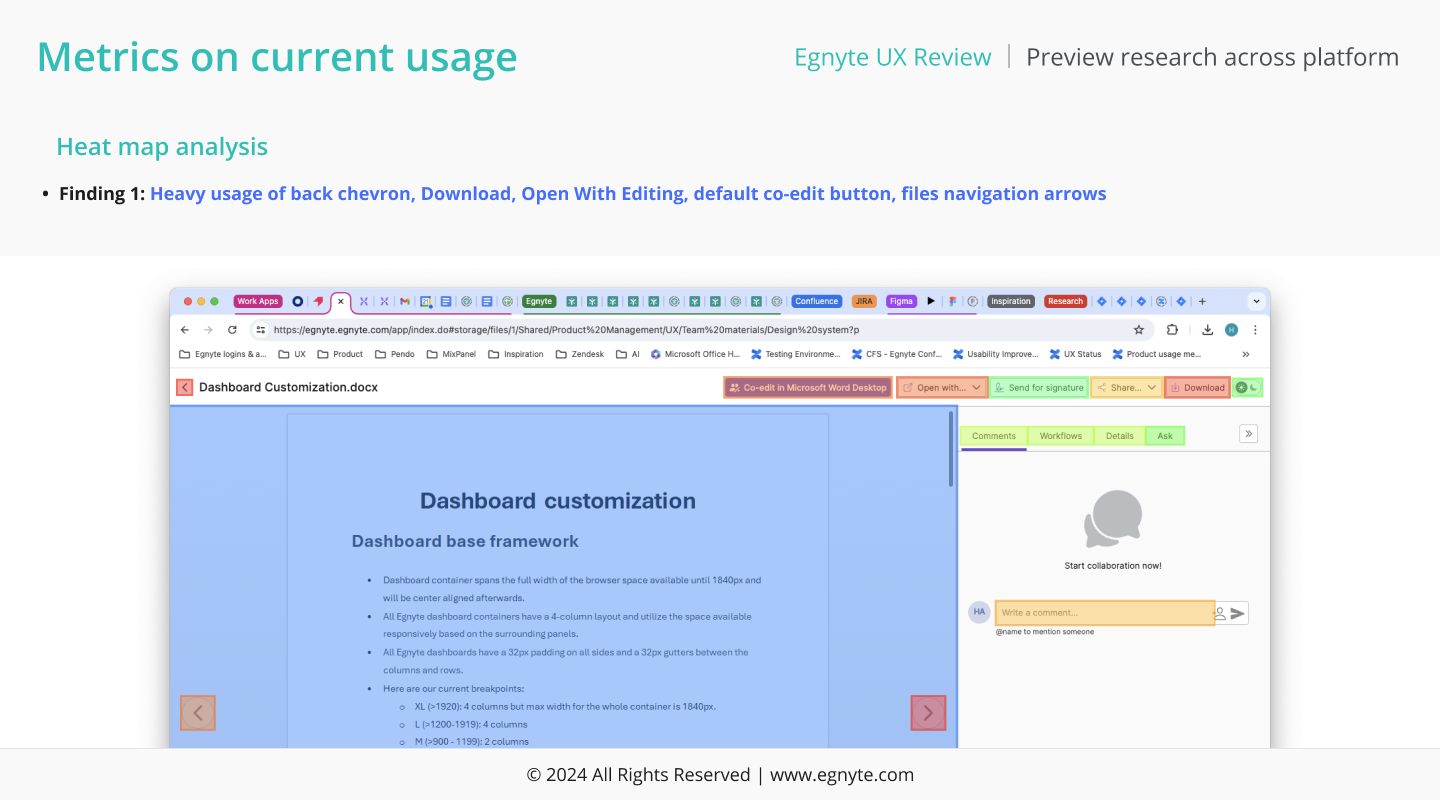Open the Pendo bookmark folder
The image size is (1440, 800).
(394, 354)
